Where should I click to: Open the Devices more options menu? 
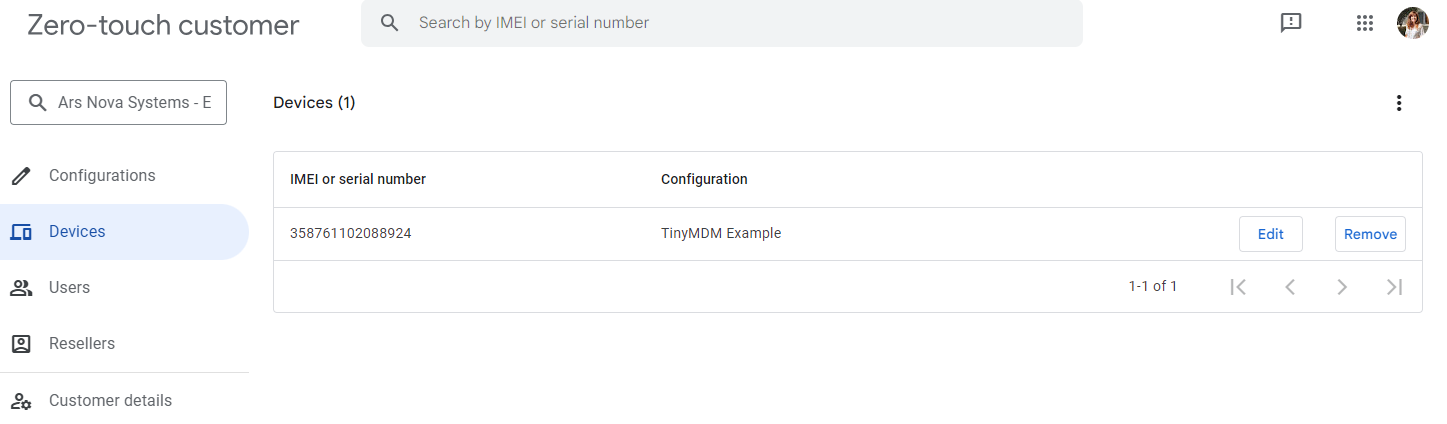click(1399, 103)
